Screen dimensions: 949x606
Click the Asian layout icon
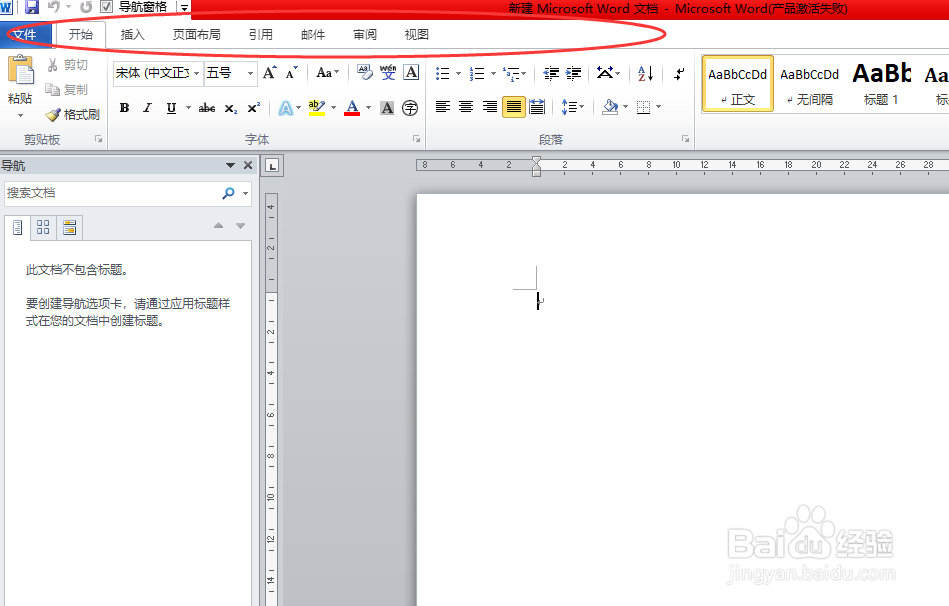[x=605, y=73]
